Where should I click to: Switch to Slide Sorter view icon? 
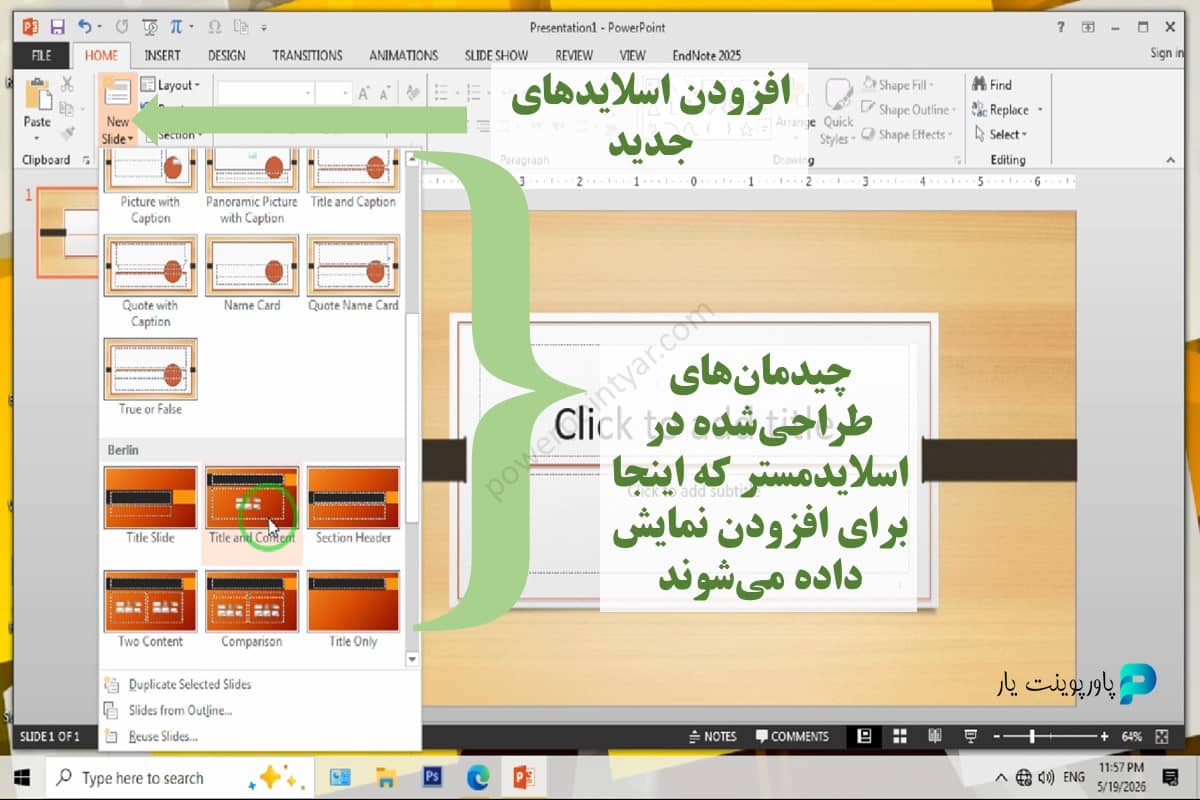(x=901, y=736)
